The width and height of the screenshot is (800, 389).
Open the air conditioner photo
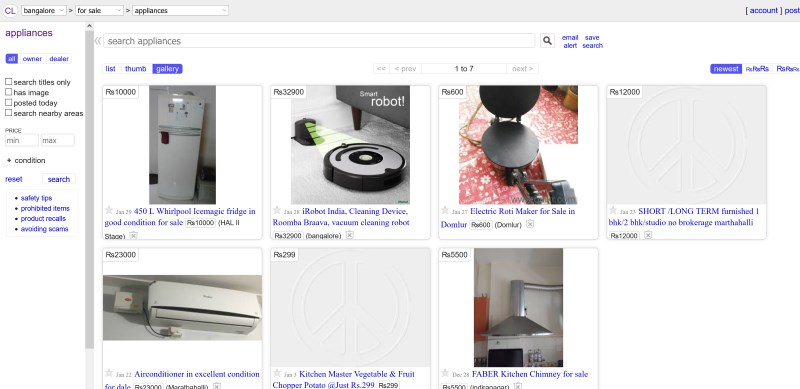click(x=182, y=308)
